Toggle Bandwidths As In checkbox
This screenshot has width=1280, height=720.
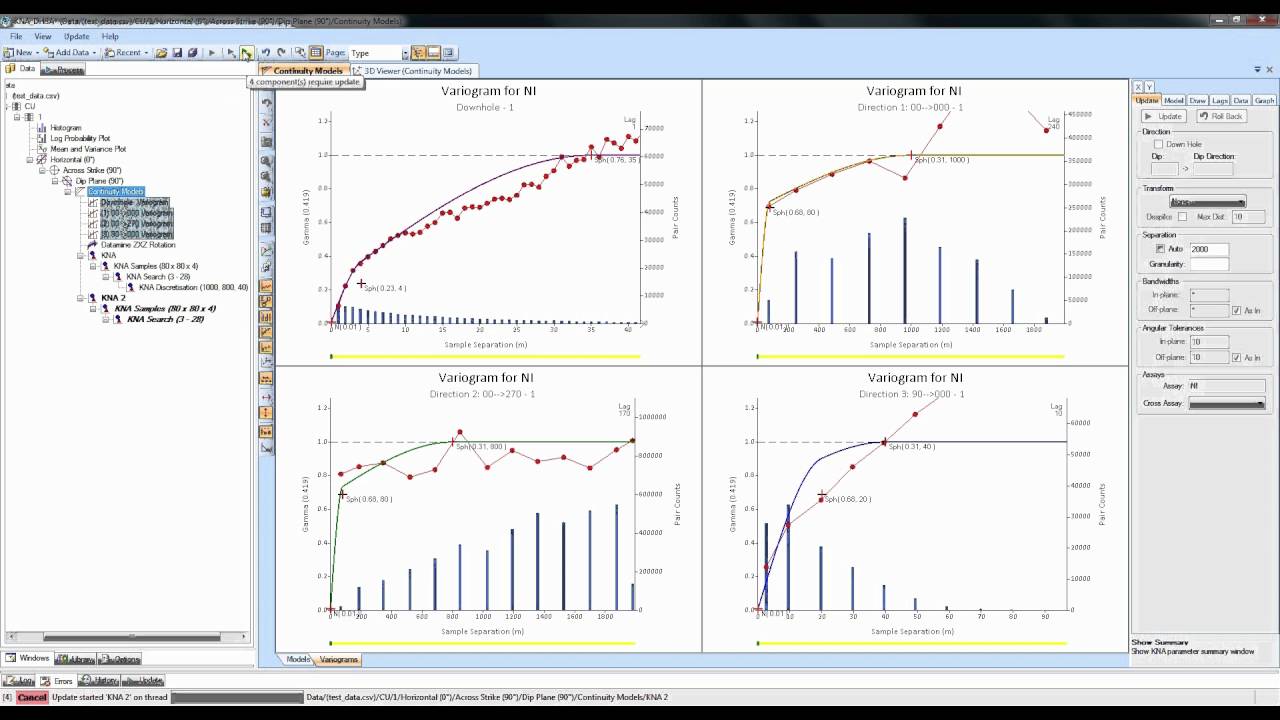[1237, 311]
